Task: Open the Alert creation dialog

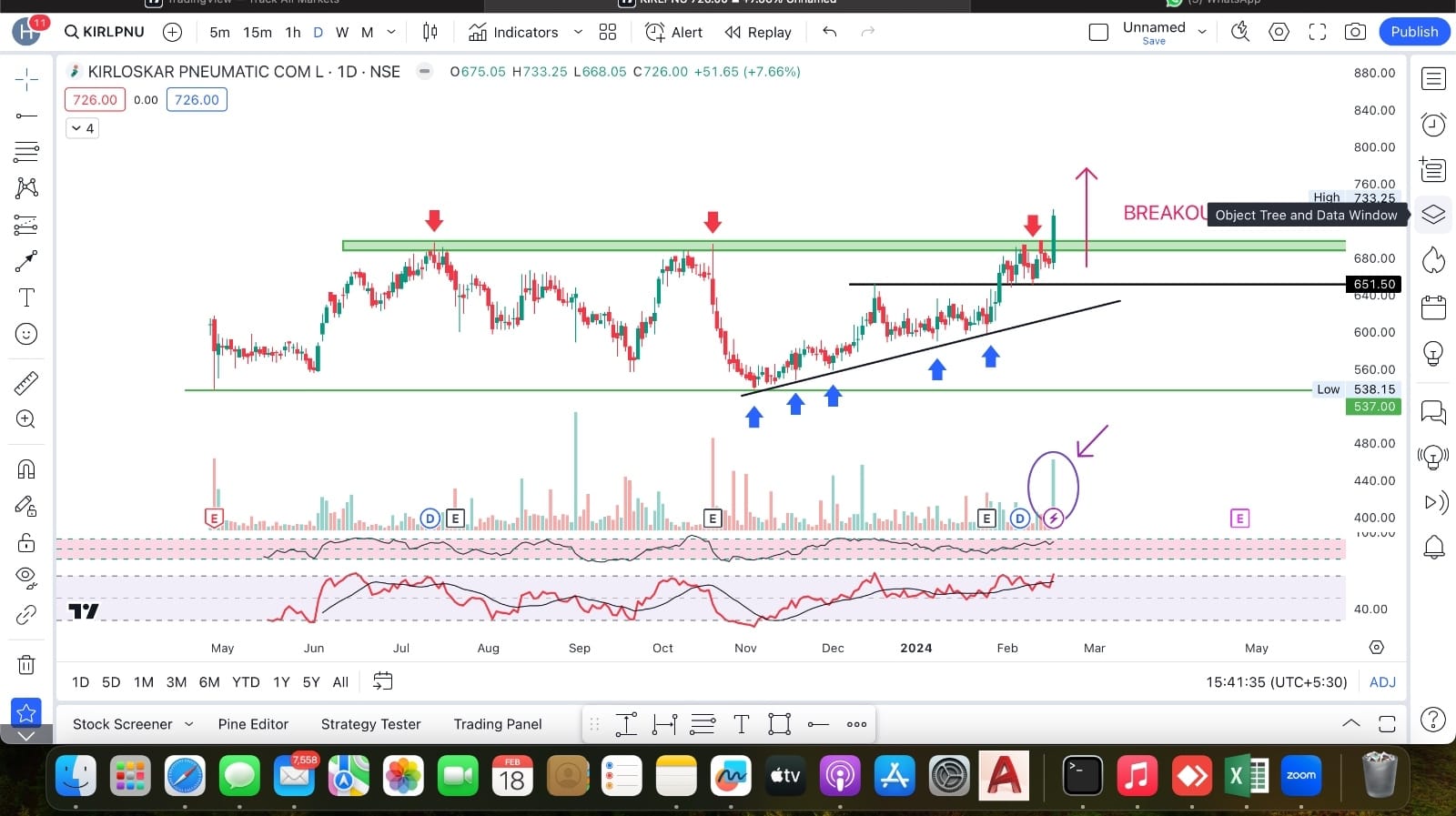Action: click(x=673, y=32)
